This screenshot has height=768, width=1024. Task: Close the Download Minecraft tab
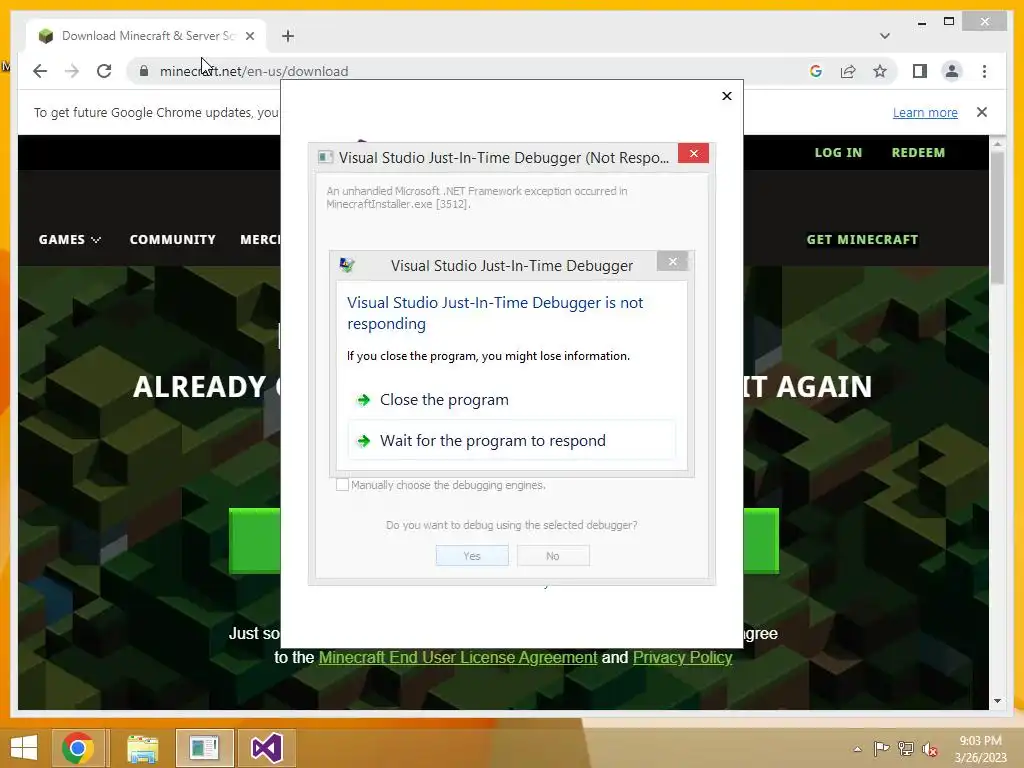(x=249, y=36)
